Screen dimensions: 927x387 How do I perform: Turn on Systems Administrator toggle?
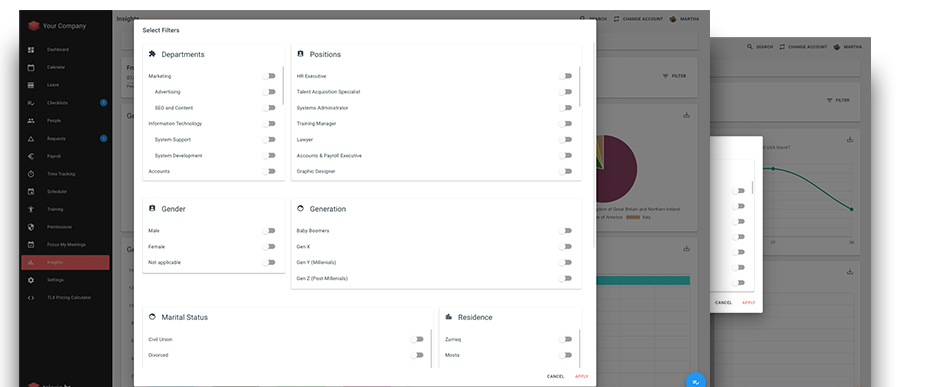566,108
